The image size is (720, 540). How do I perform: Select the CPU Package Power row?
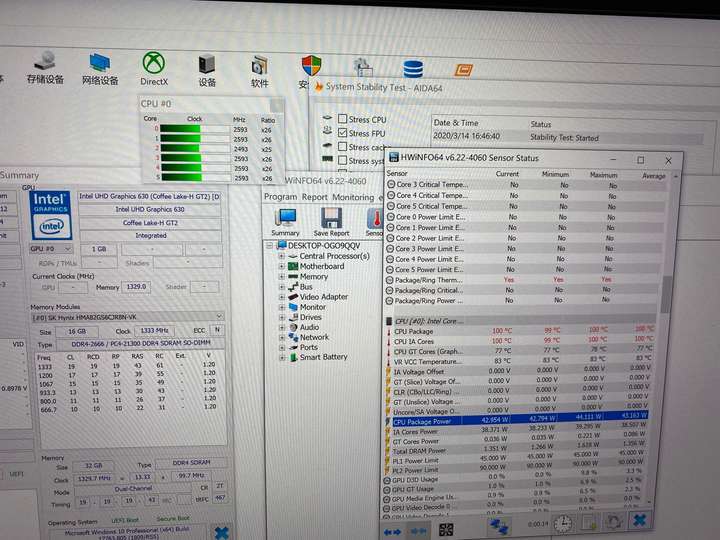pyautogui.click(x=518, y=419)
